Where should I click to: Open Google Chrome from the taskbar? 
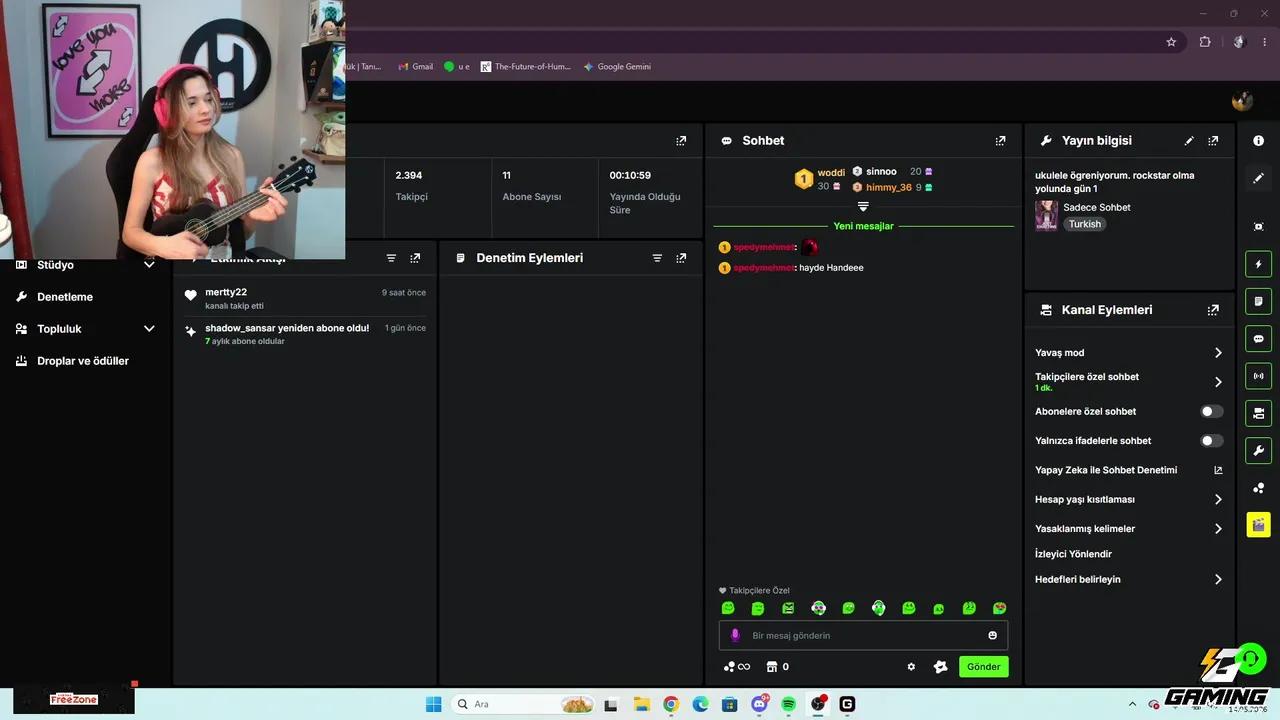(x=671, y=704)
